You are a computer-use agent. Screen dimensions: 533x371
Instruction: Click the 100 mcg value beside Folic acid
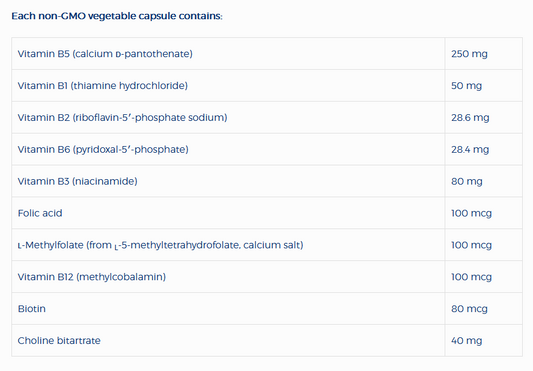click(x=471, y=213)
